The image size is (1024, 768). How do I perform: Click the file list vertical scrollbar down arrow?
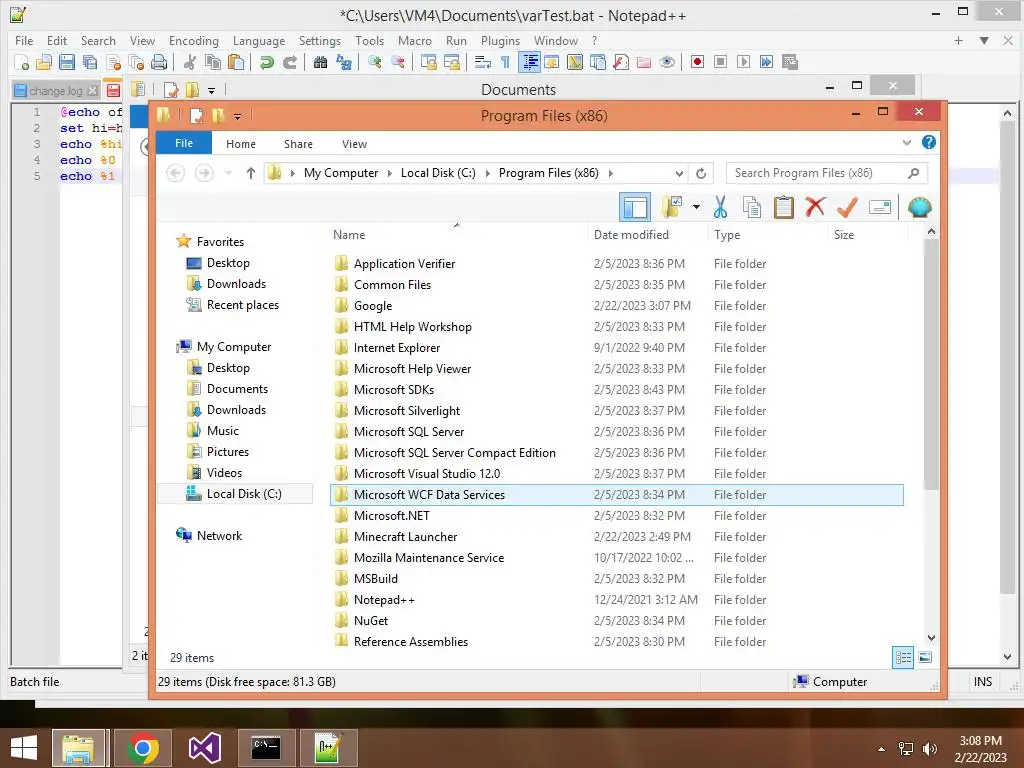pos(931,637)
